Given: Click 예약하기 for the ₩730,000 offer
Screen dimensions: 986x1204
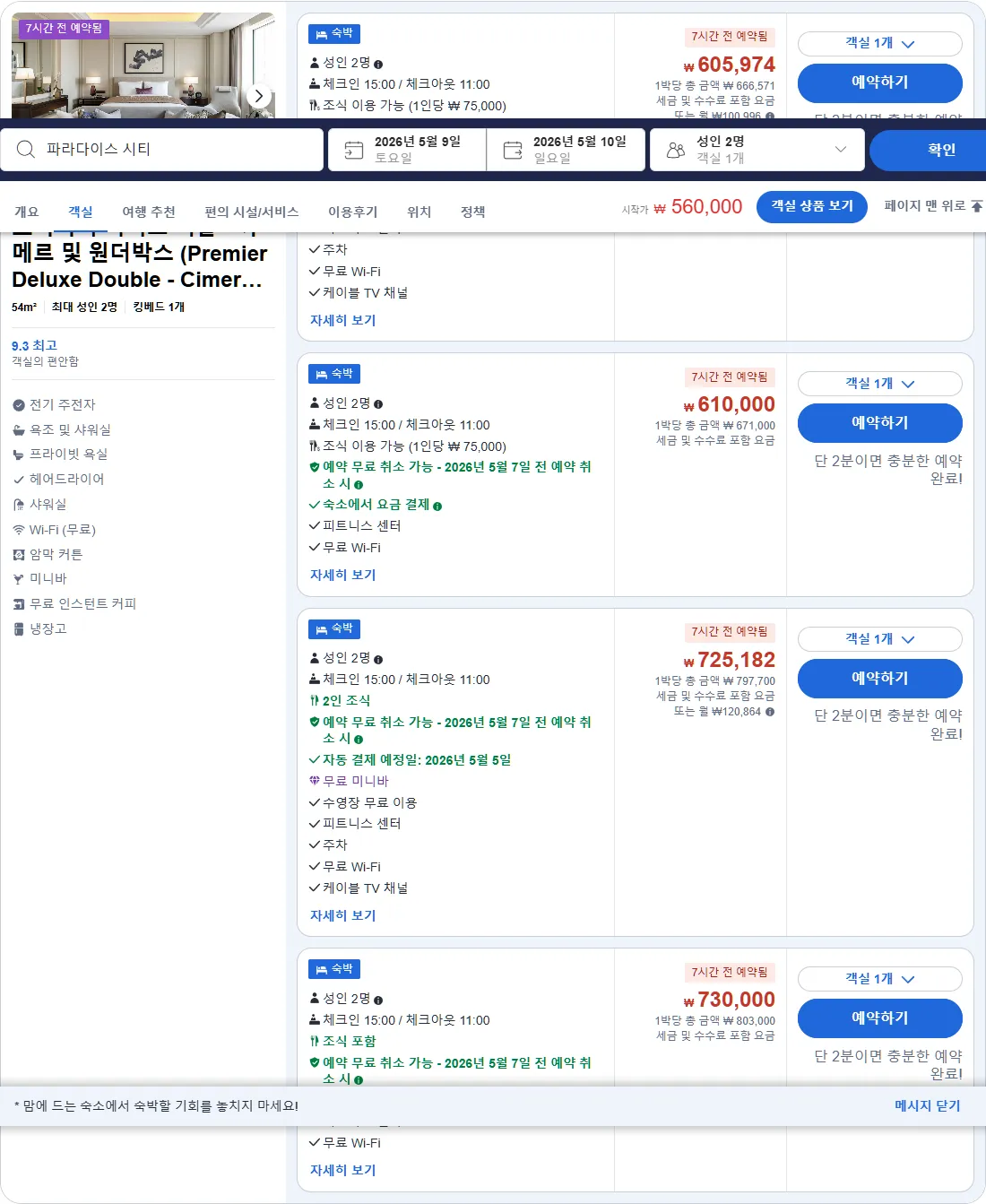Looking at the screenshot, I should pos(880,1018).
